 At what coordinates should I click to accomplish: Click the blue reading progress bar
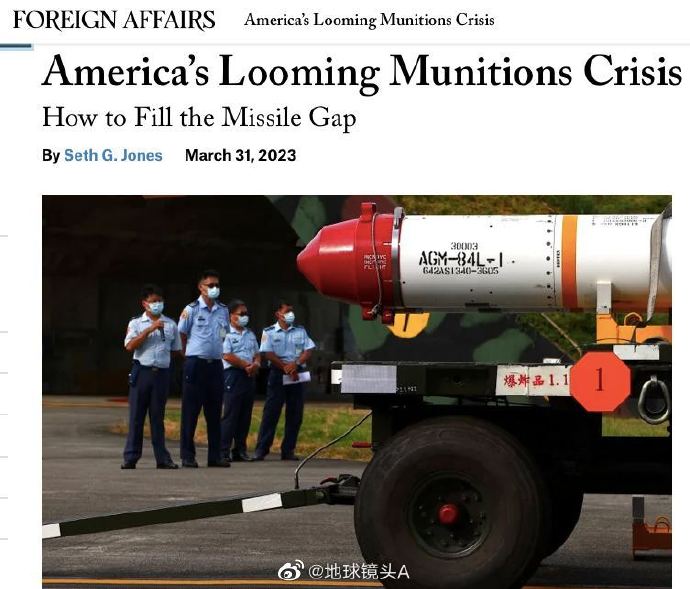(x=16, y=46)
